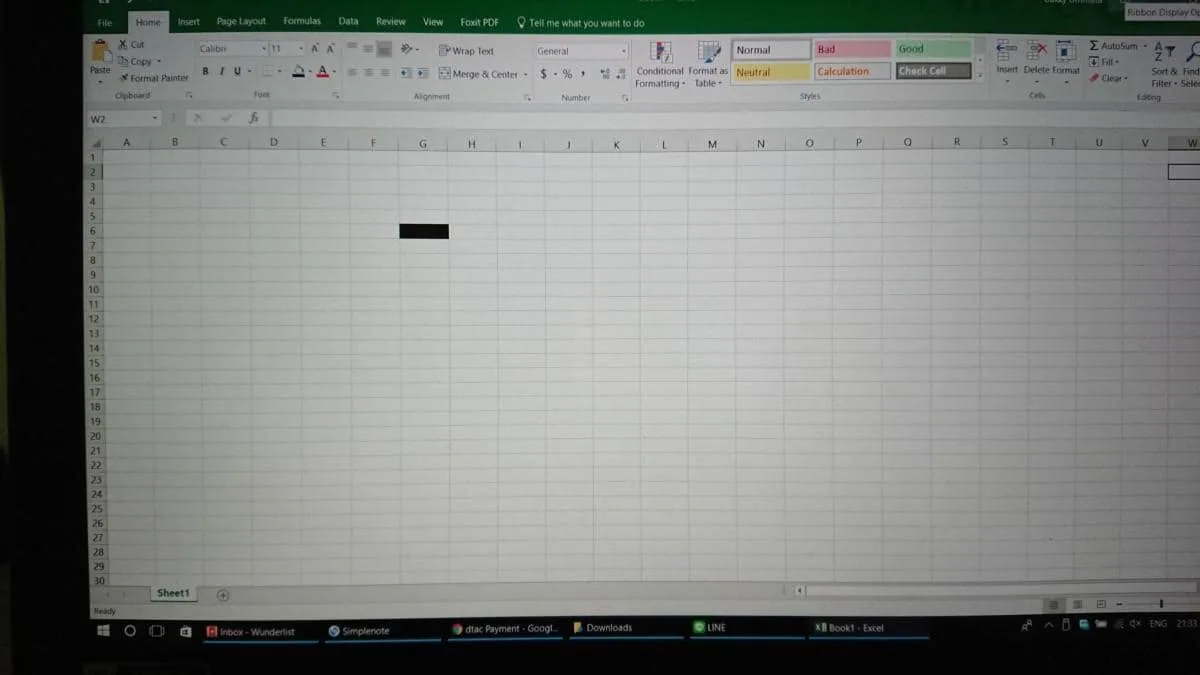Click the Increase Decimal icon
This screenshot has width=1200, height=675.
(605, 74)
